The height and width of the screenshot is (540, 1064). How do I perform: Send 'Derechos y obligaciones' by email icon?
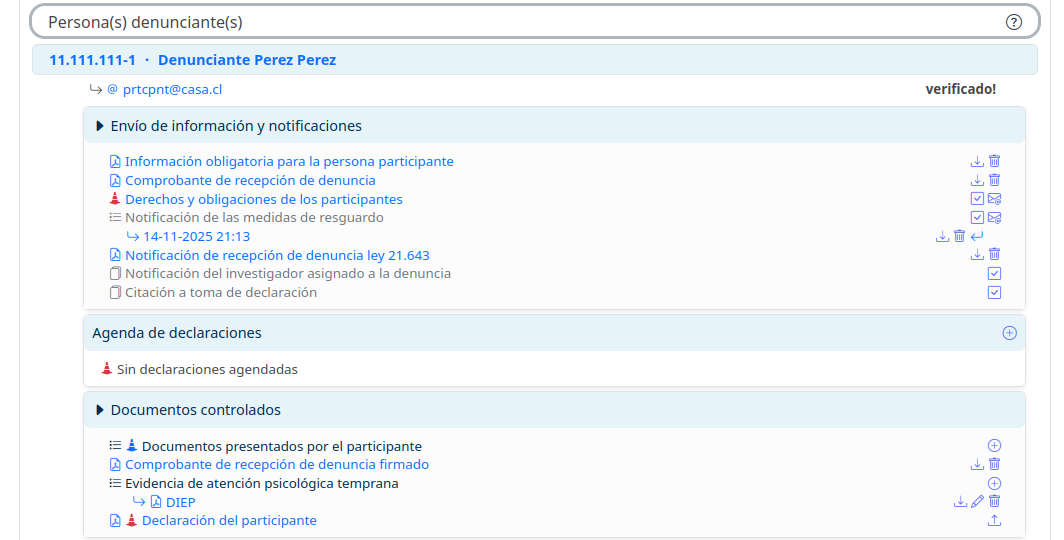pyautogui.click(x=994, y=199)
